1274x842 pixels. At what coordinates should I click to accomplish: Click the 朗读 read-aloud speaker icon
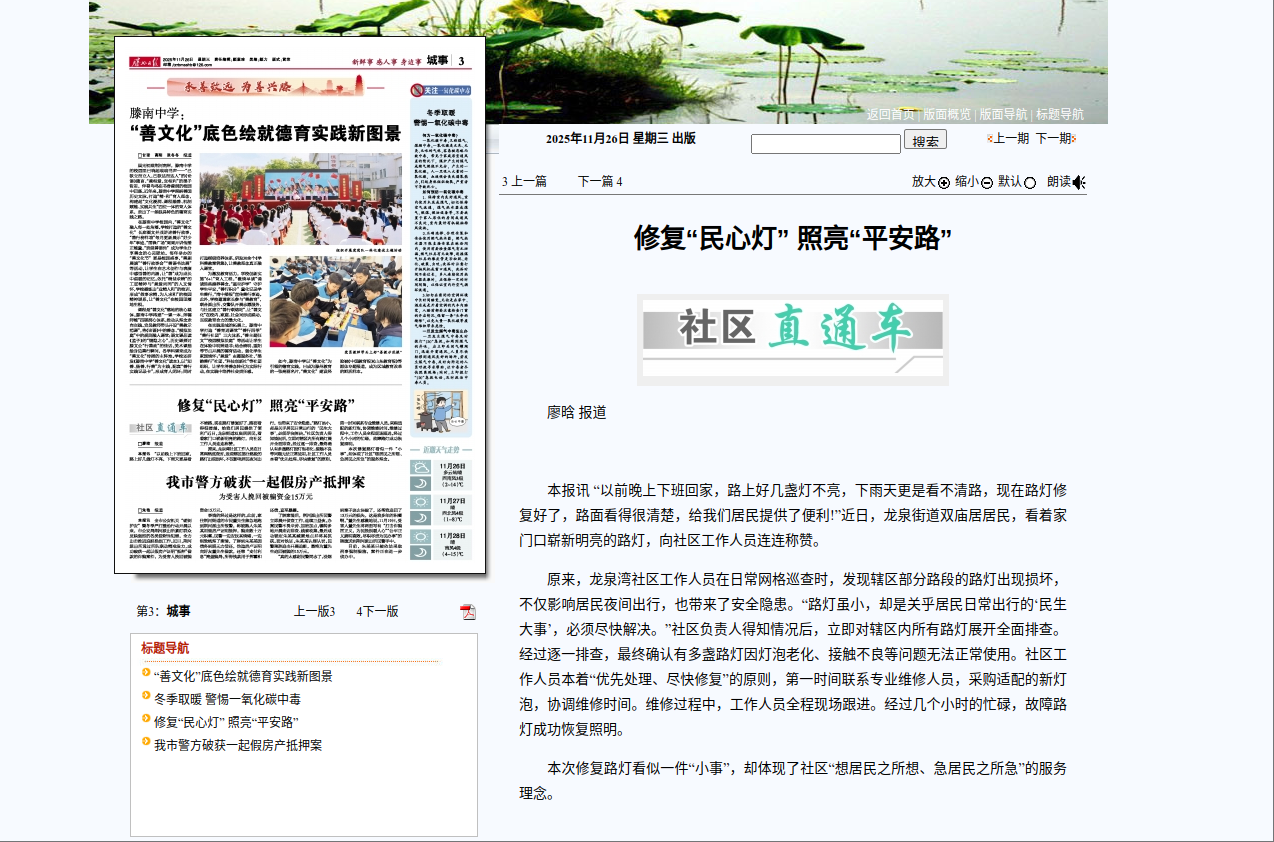[x=1079, y=182]
